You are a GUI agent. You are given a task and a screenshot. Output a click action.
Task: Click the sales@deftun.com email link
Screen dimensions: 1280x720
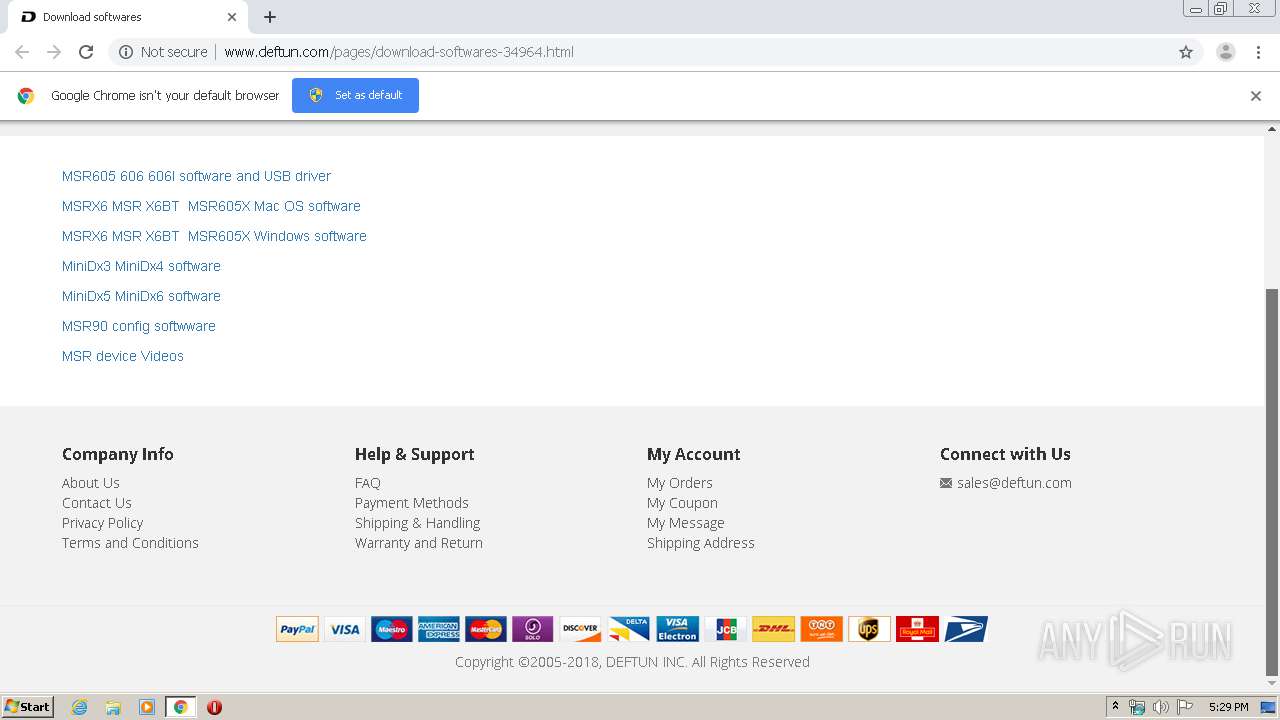[x=1014, y=483]
